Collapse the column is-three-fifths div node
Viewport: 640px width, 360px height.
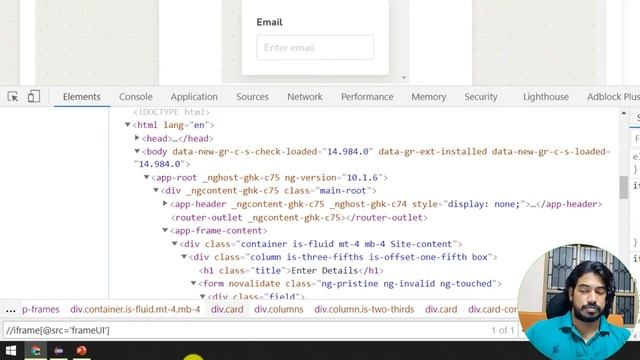184,257
